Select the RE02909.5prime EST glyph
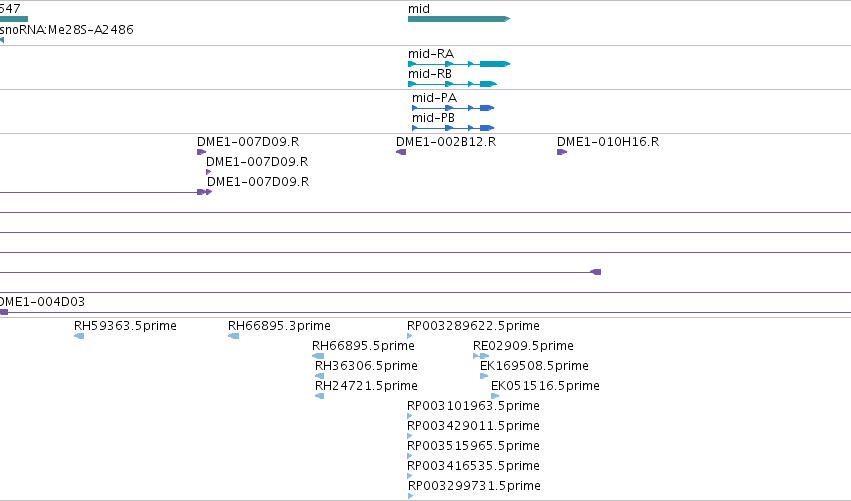Screen dimensions: 851x501 coord(481,356)
